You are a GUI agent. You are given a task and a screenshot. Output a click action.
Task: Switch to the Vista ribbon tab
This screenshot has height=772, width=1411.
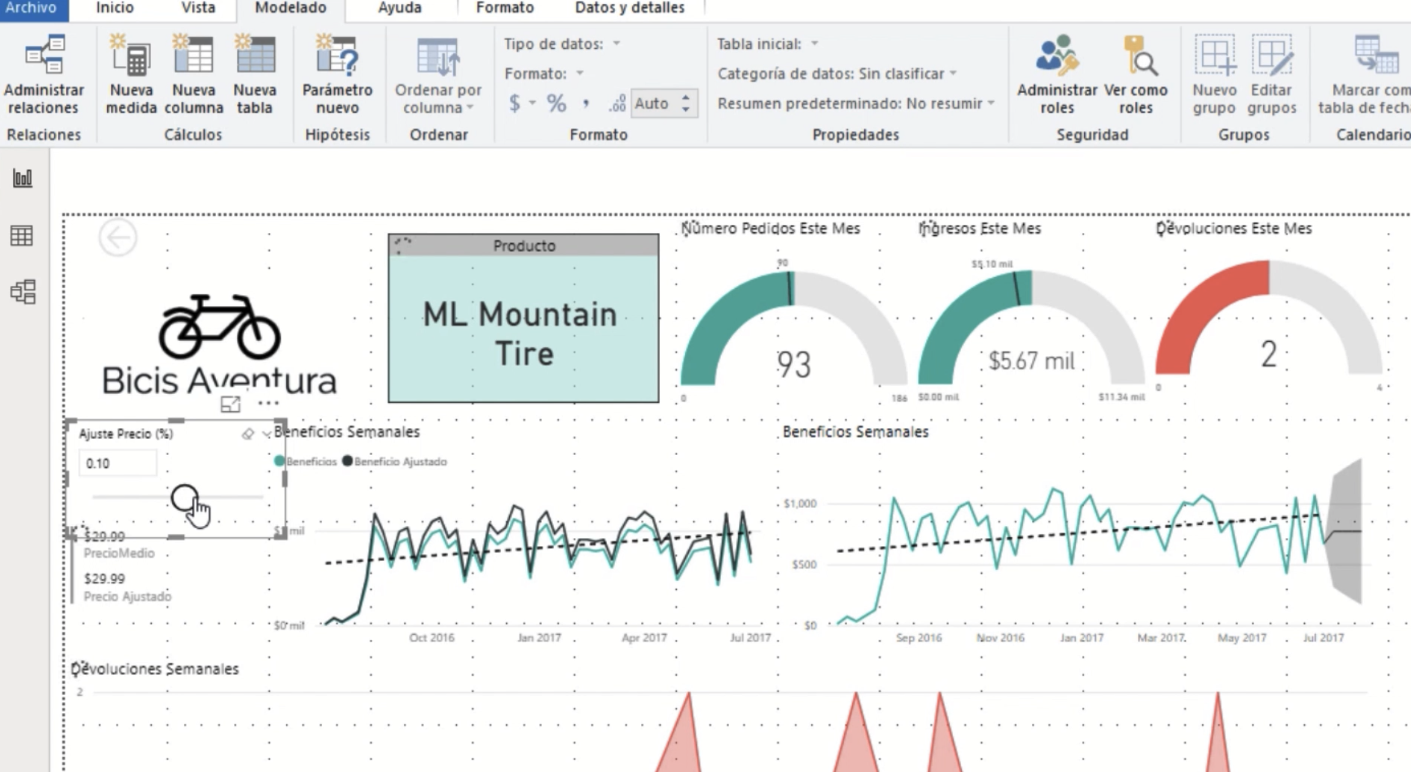196,8
